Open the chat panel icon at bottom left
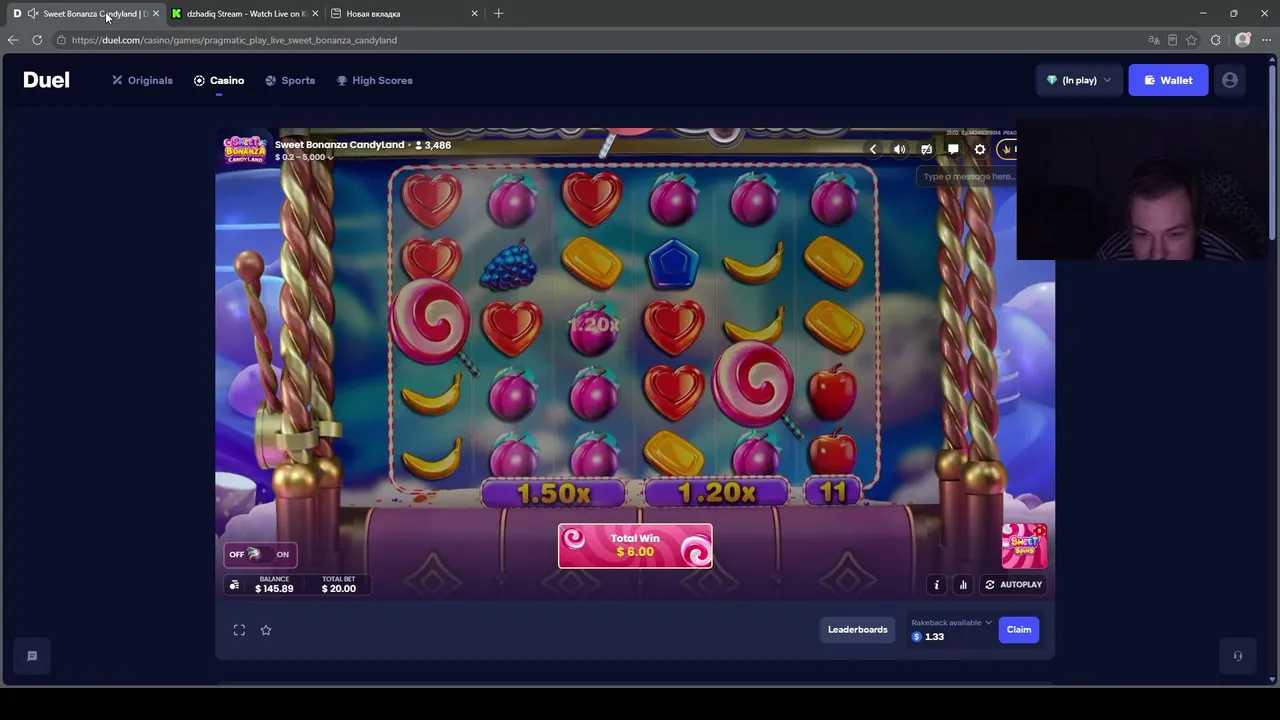The width and height of the screenshot is (1280, 720). coord(32,656)
